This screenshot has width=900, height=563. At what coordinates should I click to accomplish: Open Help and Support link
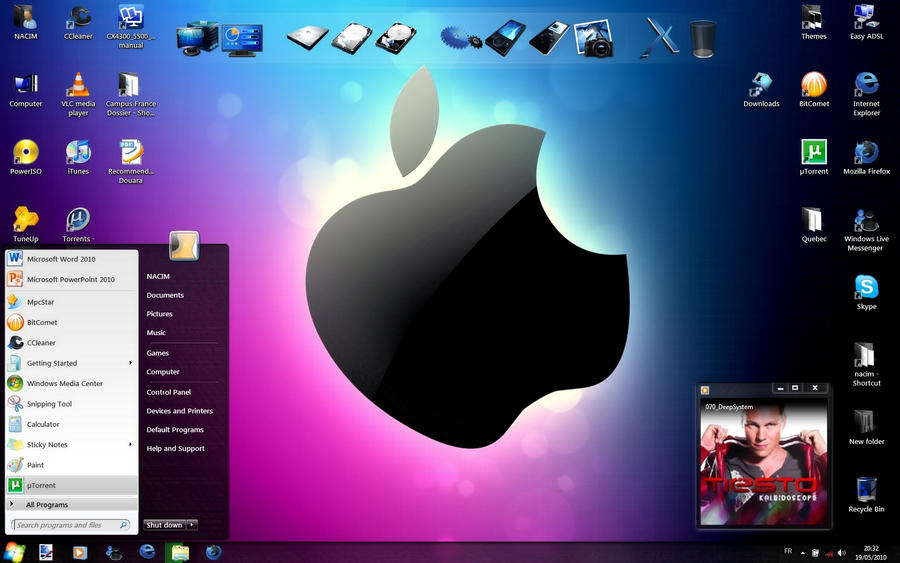pyautogui.click(x=176, y=448)
